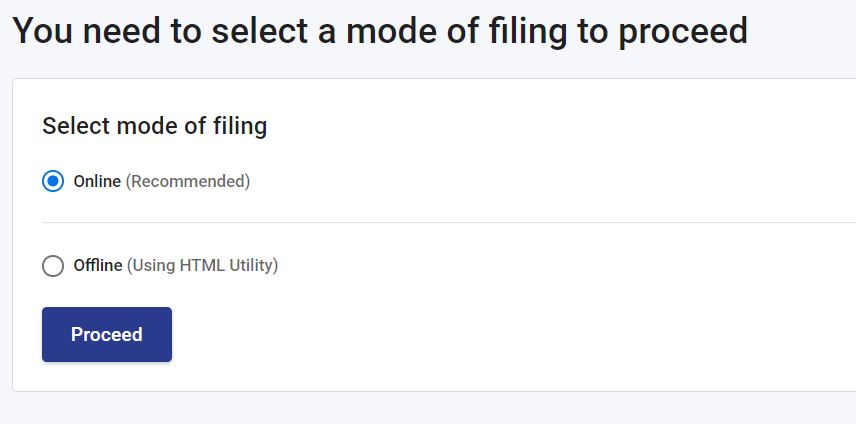Screen dimensions: 856x424
Task: Click the "(Using HTML Utility)" hint text
Action: tap(203, 266)
